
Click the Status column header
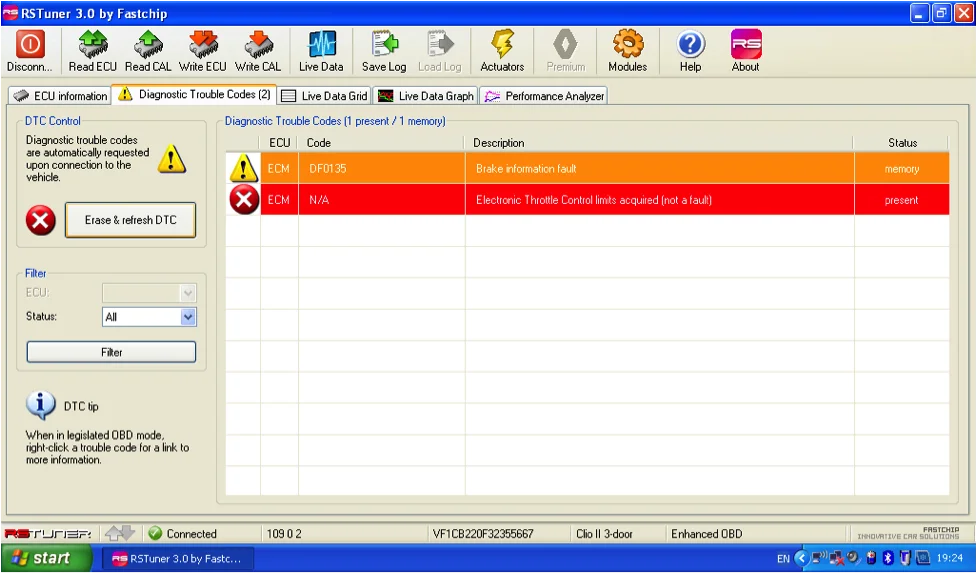902,143
